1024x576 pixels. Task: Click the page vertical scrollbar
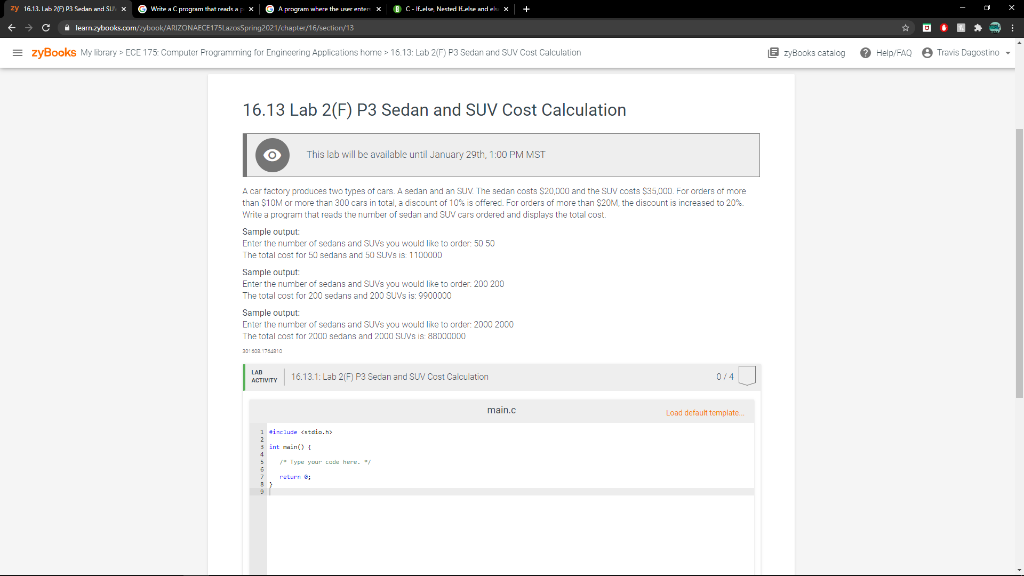(1019, 261)
